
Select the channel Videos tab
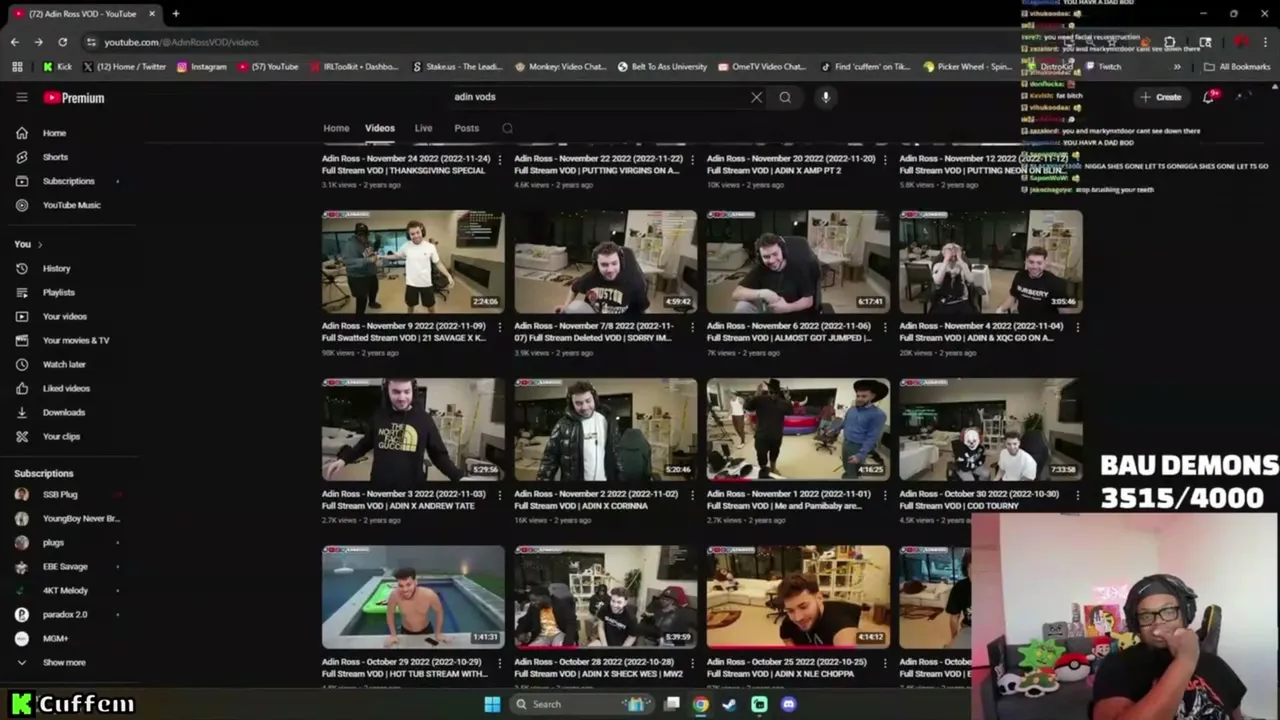point(379,128)
